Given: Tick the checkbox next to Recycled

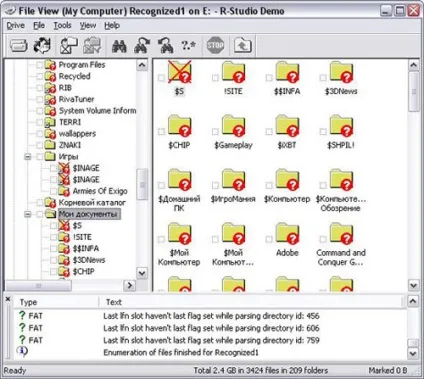Looking at the screenshot, I should (40, 76).
